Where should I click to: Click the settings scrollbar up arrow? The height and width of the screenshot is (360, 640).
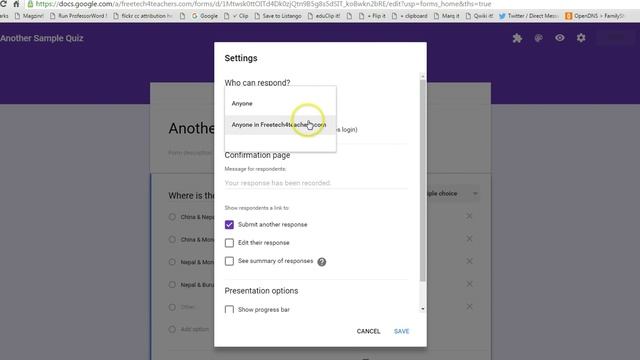click(422, 76)
